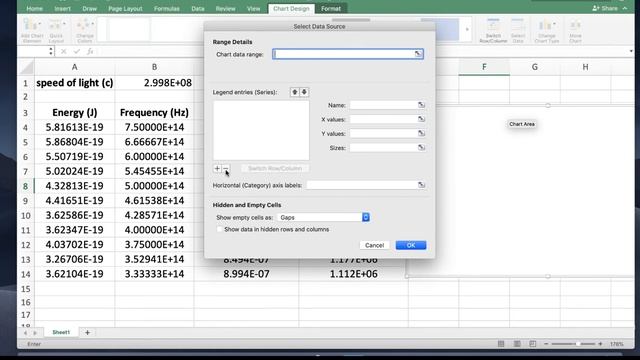Click the Move Chart ribbon icon

[575, 30]
